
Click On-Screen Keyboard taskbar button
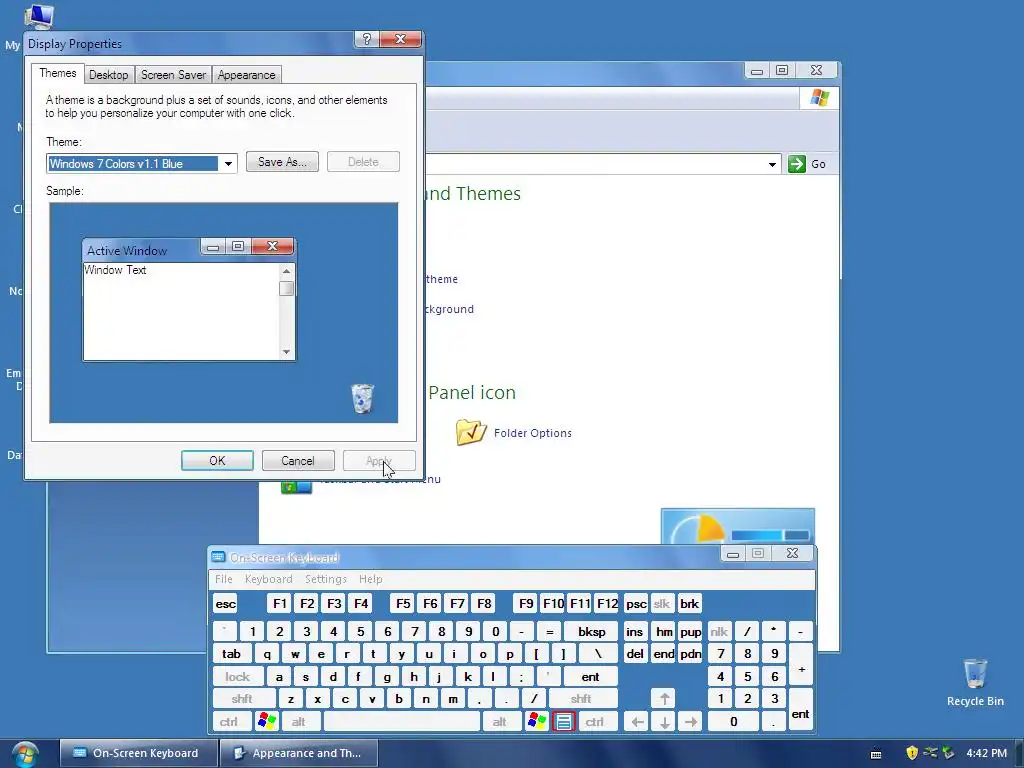[x=138, y=753]
